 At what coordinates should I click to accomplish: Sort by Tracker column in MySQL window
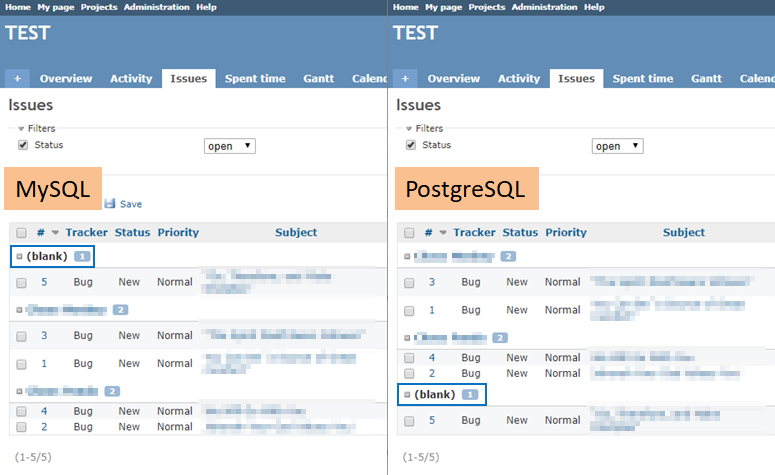pos(86,232)
